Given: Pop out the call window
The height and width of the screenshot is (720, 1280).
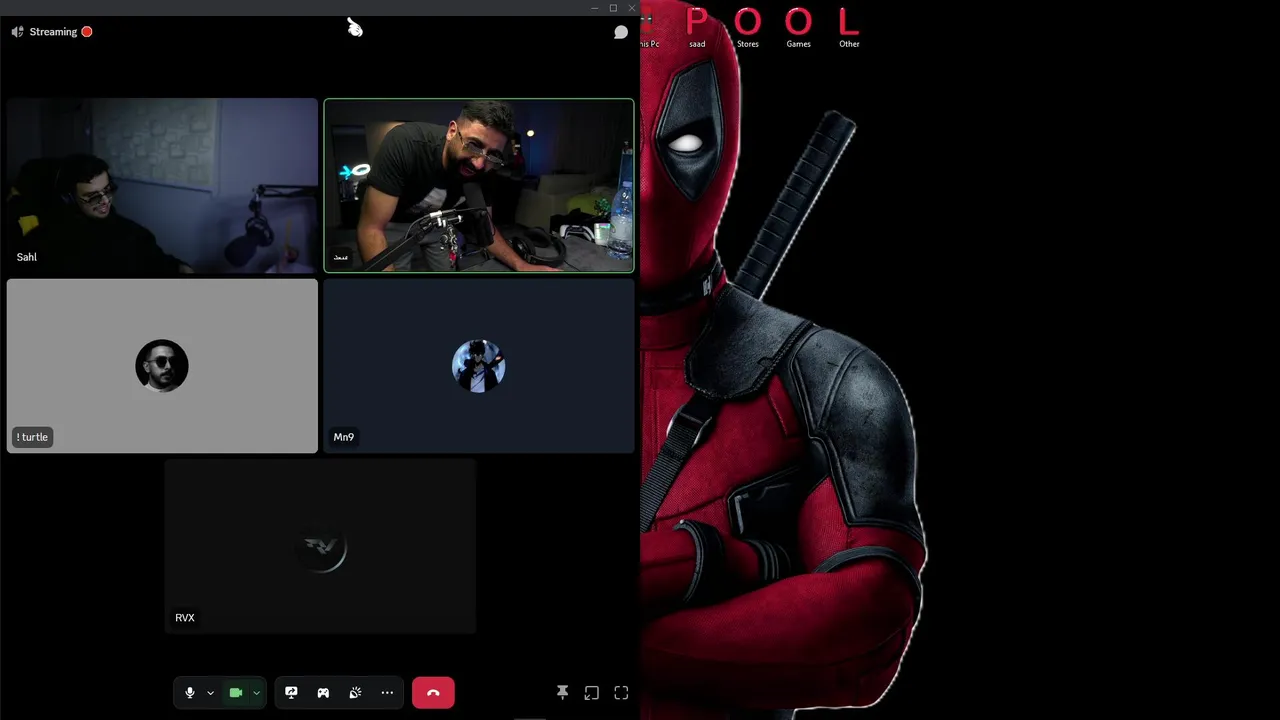Looking at the screenshot, I should click(592, 693).
